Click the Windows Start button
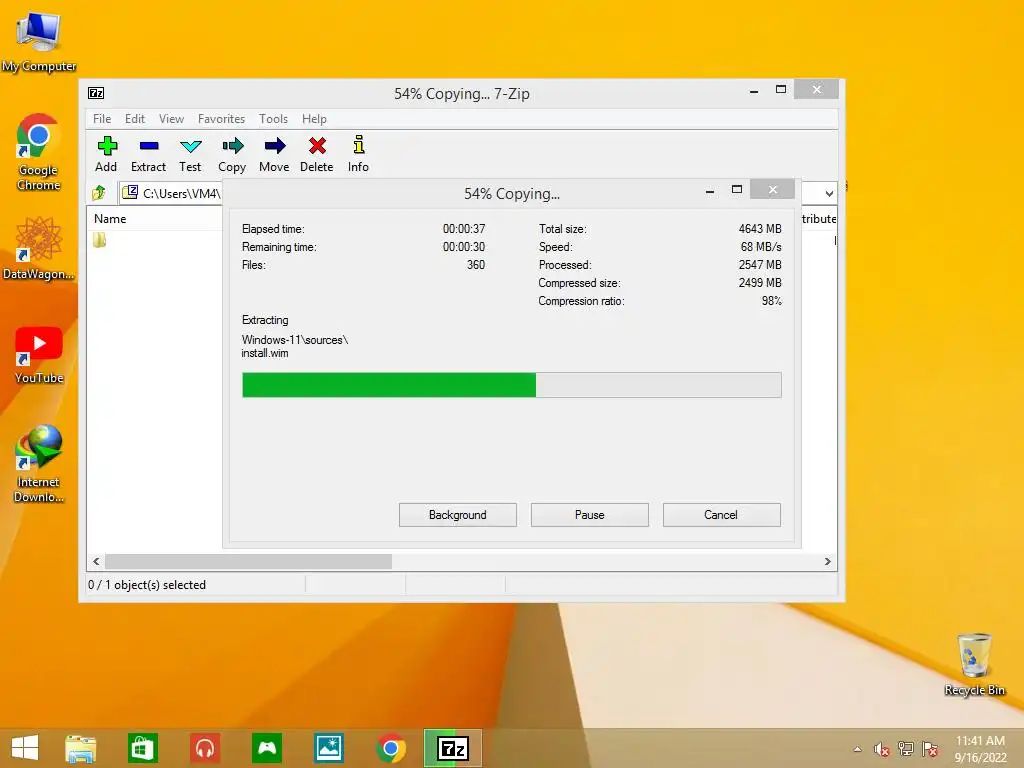The width and height of the screenshot is (1024, 768). pos(25,748)
